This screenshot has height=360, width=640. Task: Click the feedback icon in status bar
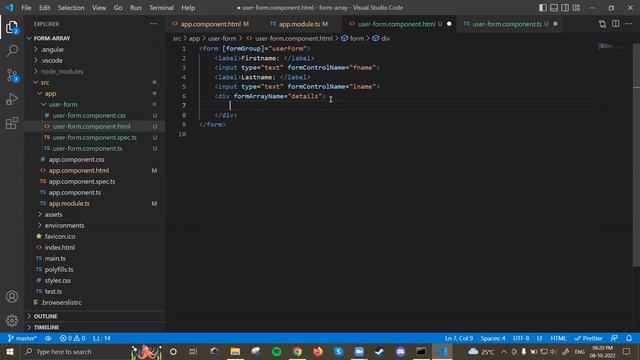point(614,338)
